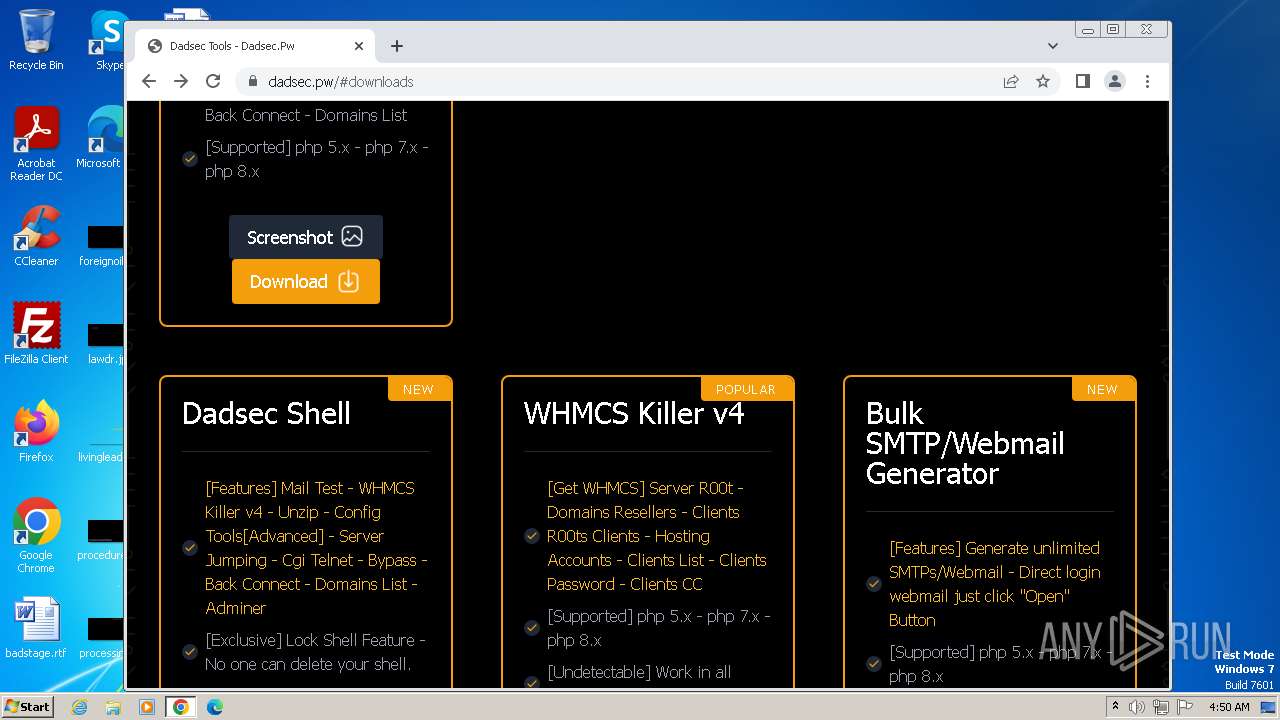Click the Bulk SMTP/Webmail Generator heading

click(x=965, y=444)
